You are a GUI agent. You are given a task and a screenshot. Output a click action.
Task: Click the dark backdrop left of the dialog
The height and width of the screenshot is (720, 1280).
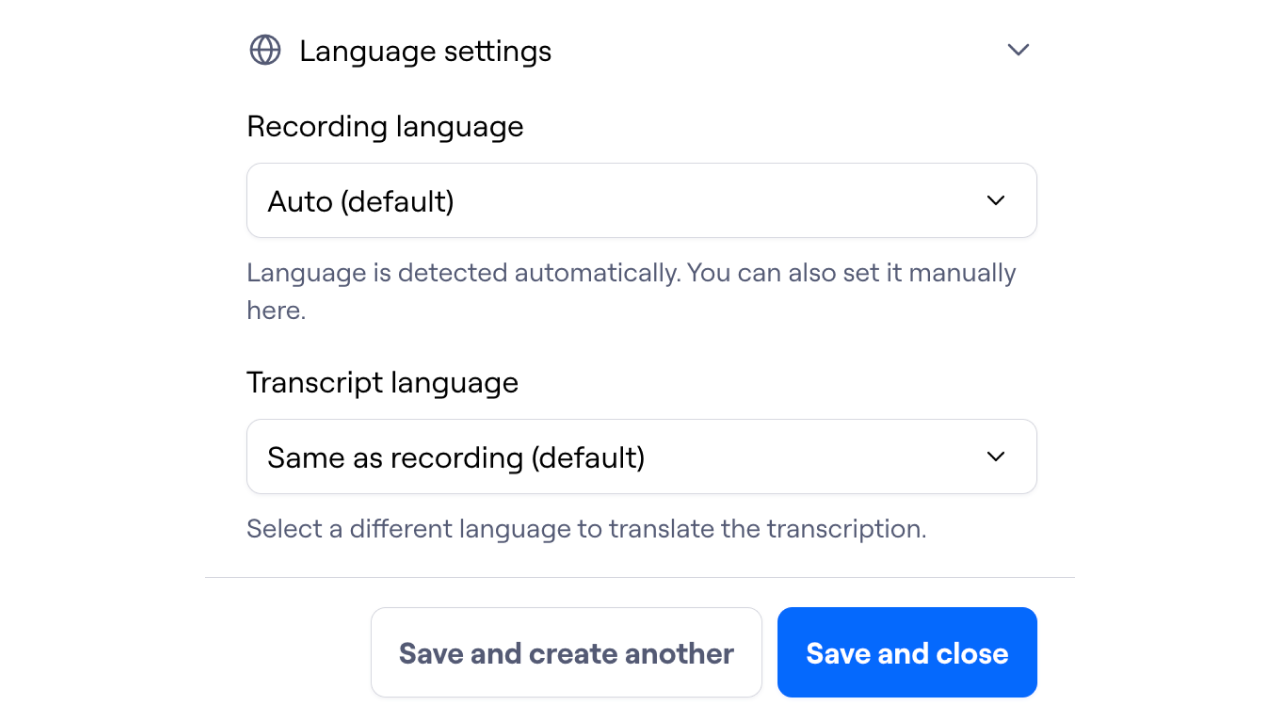click(x=100, y=360)
